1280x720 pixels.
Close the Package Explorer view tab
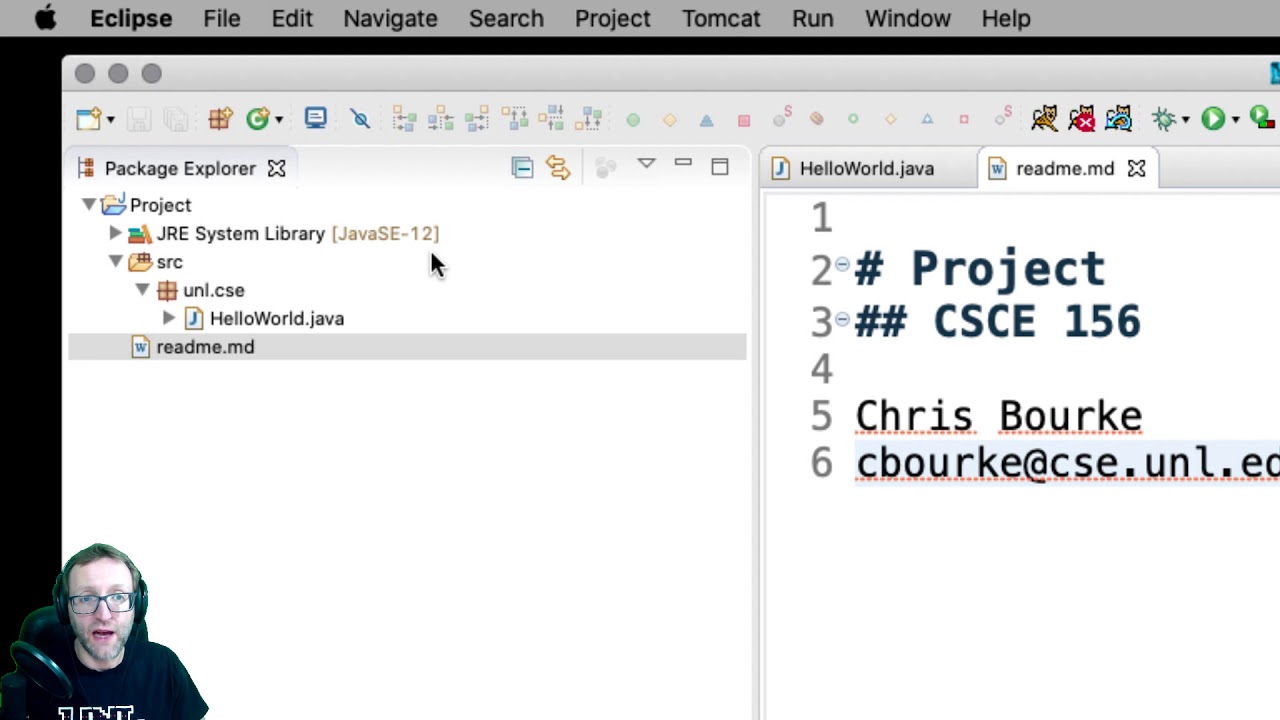pos(277,168)
